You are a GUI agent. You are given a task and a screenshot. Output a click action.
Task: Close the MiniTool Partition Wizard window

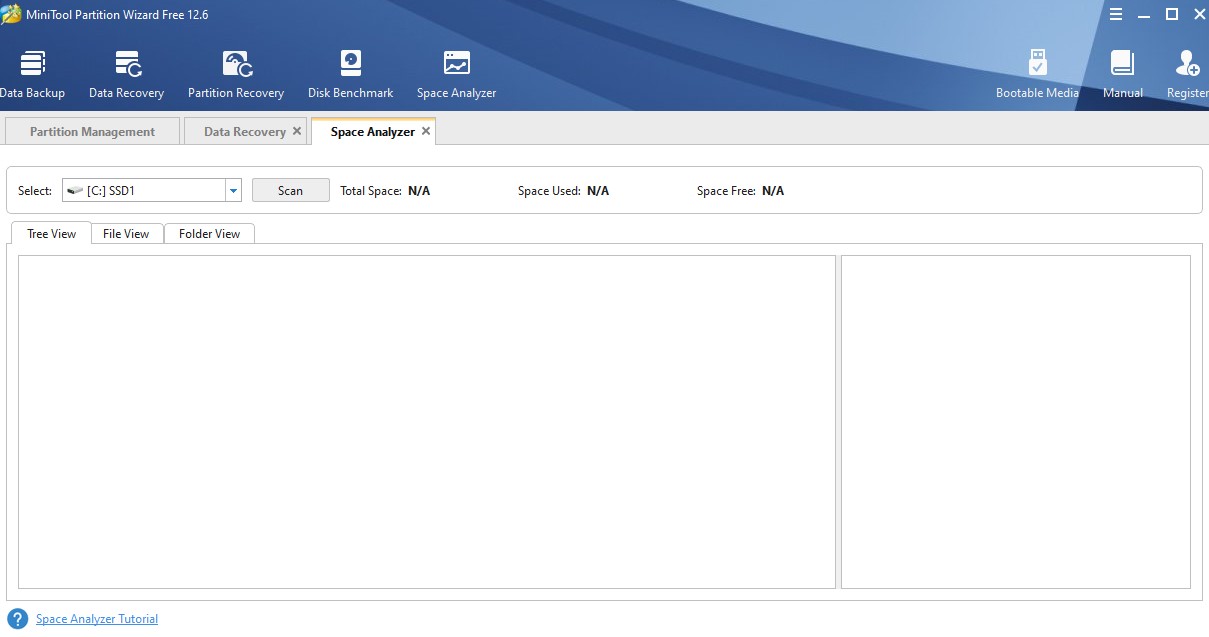pyautogui.click(x=1199, y=14)
